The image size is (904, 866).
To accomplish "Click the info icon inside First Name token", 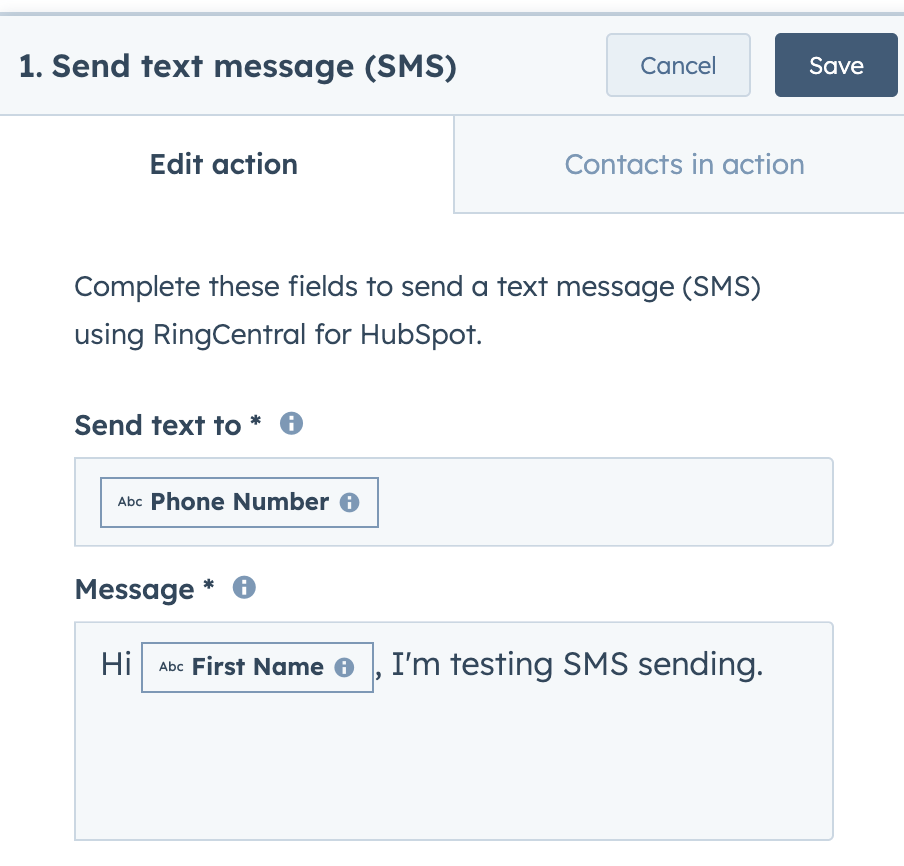I will (344, 667).
